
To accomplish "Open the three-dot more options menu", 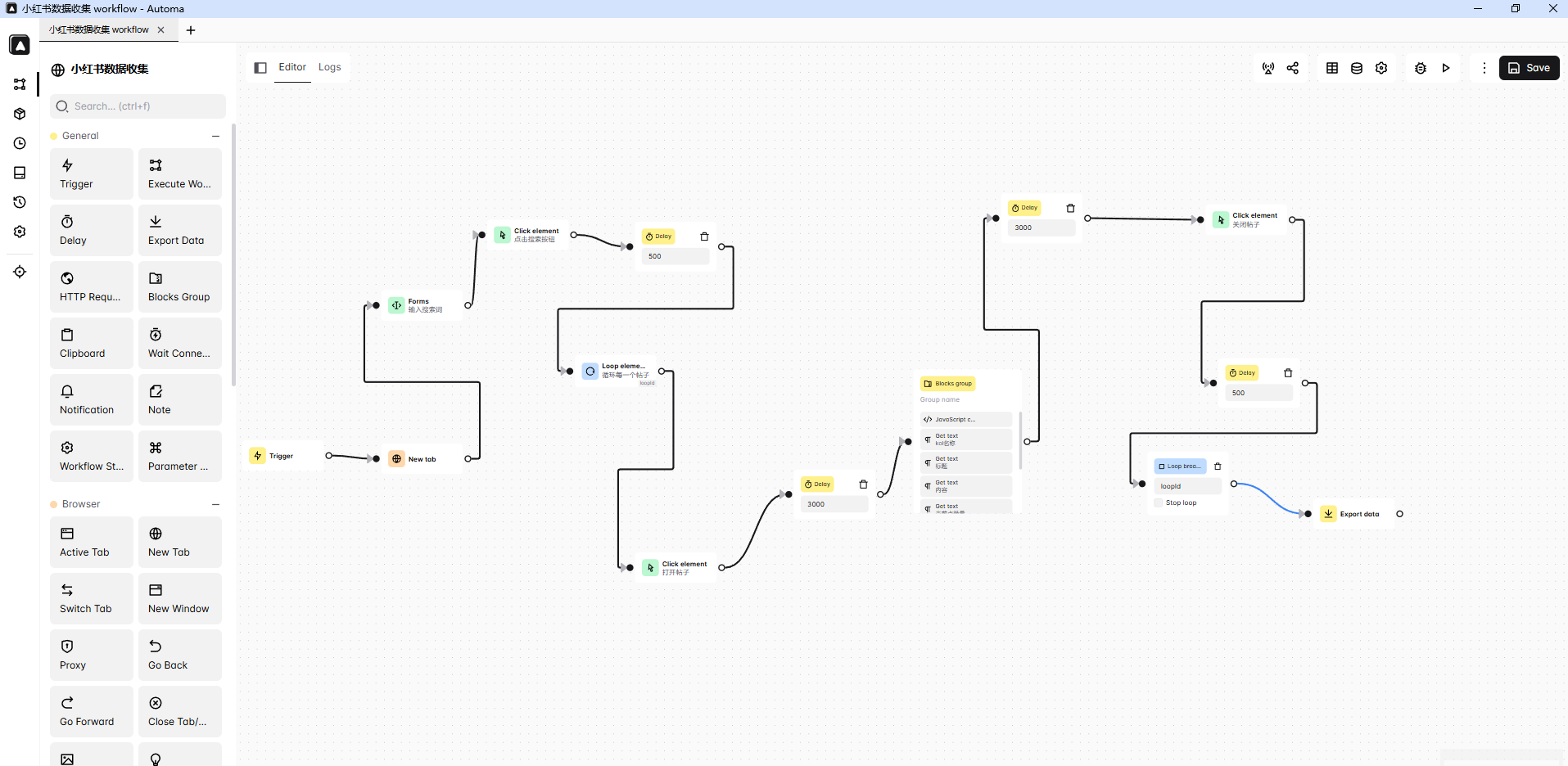I will pyautogui.click(x=1484, y=68).
